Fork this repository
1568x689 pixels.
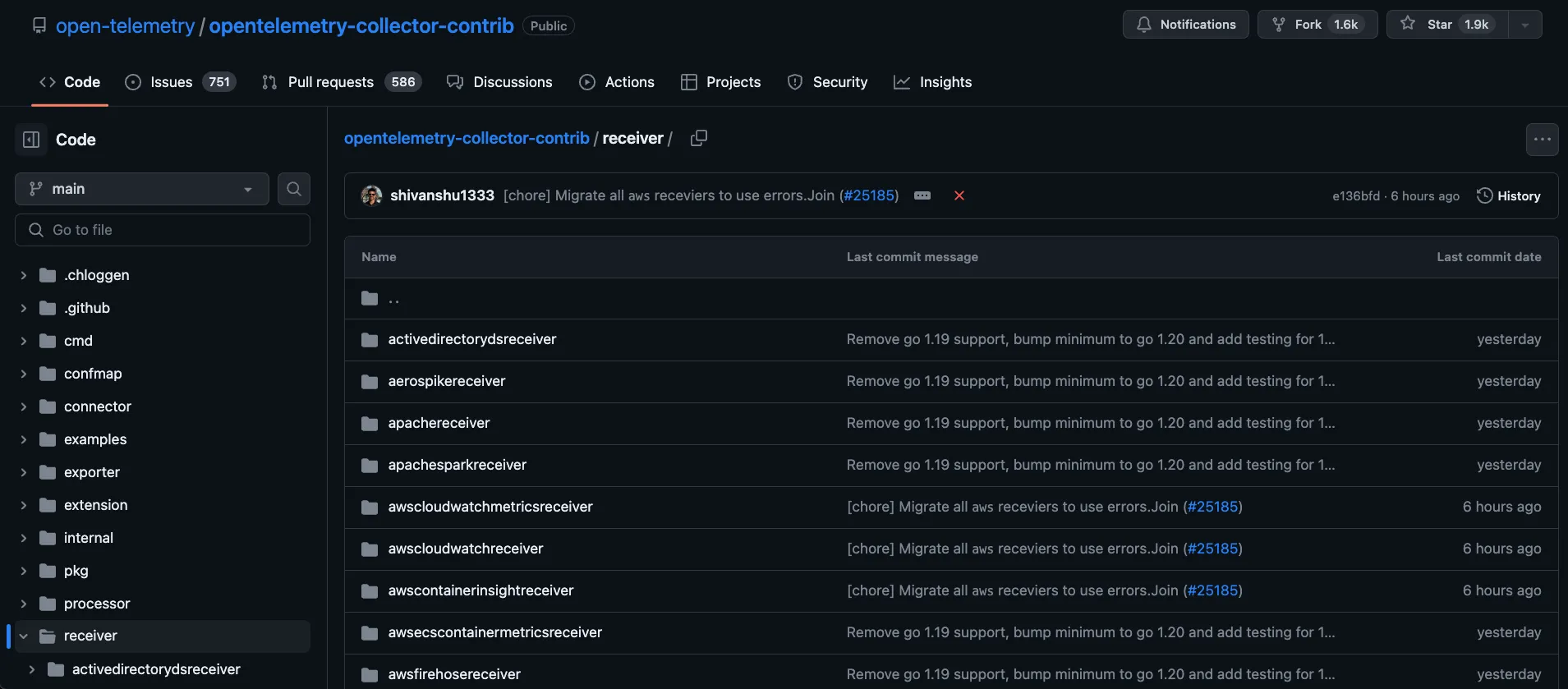coord(1317,25)
